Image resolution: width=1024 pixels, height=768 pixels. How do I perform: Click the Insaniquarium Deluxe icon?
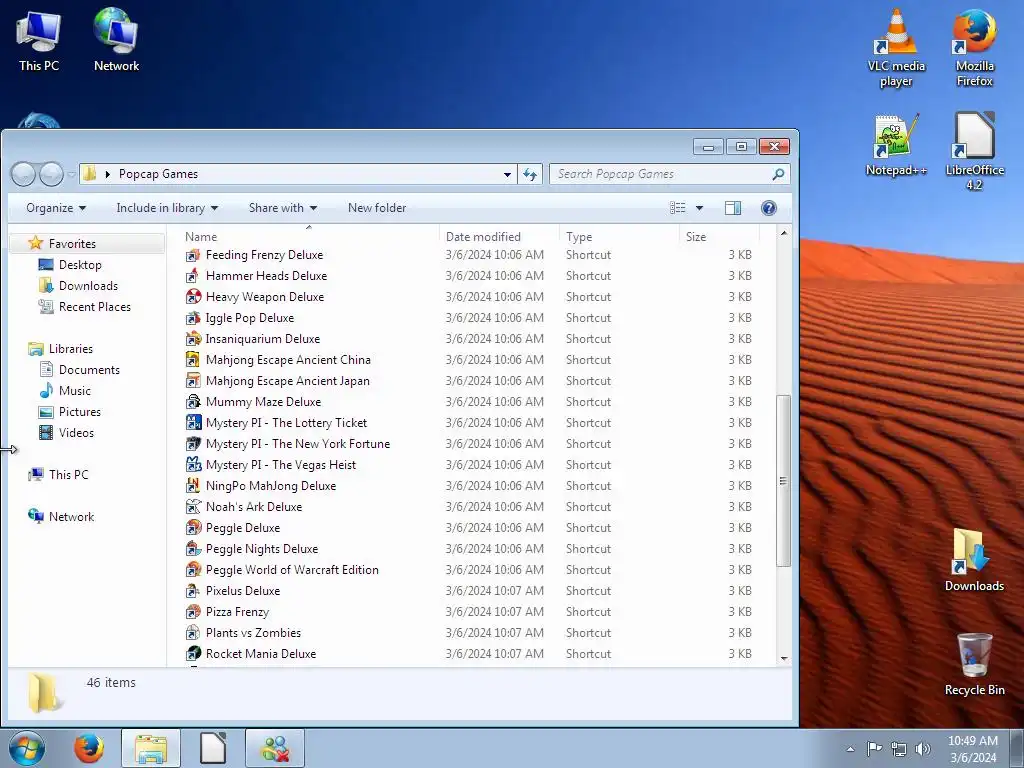[x=193, y=339]
